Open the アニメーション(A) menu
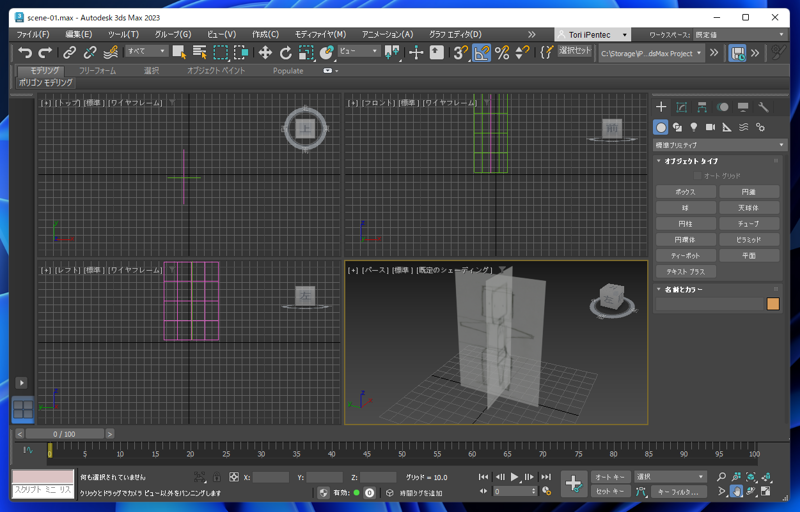 pos(387,35)
